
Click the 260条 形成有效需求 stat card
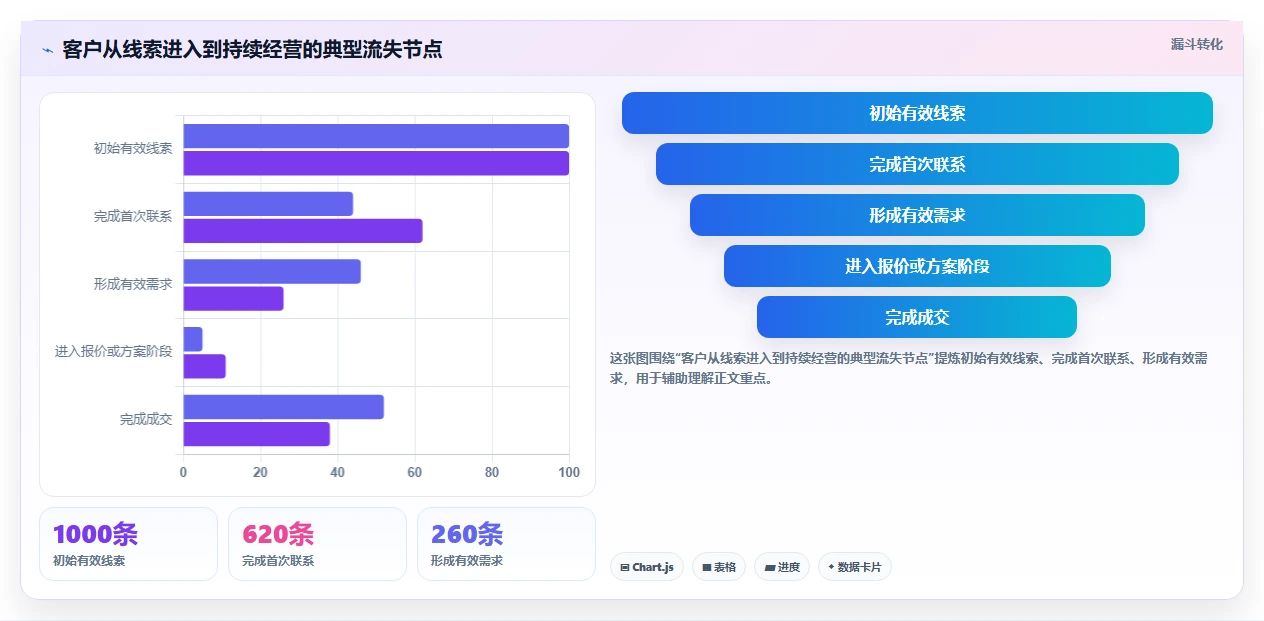[506, 544]
